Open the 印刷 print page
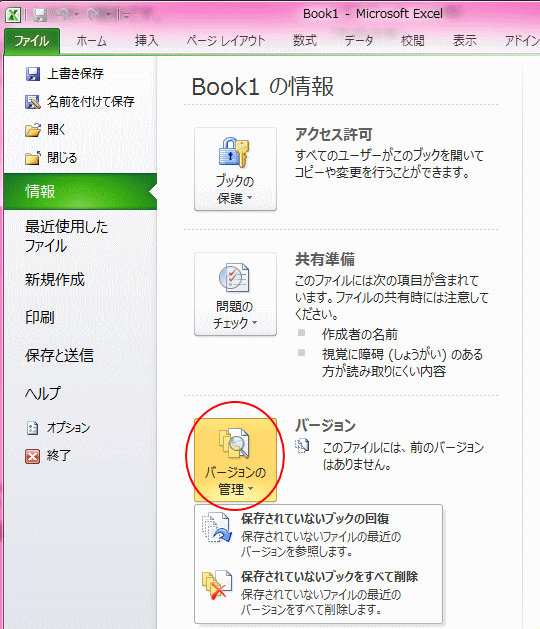The width and height of the screenshot is (540, 629). pyautogui.click(x=40, y=317)
